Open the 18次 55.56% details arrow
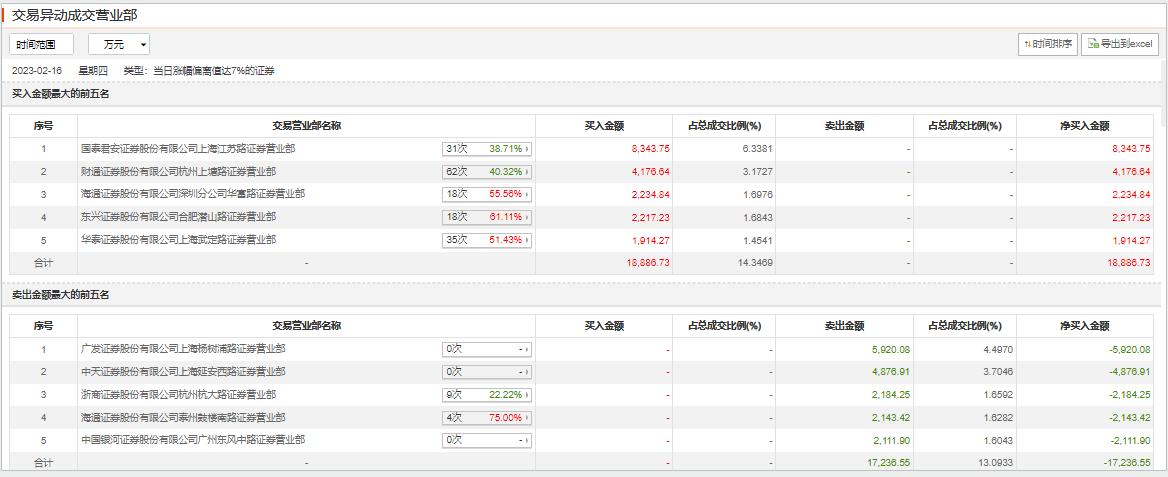 tap(527, 194)
